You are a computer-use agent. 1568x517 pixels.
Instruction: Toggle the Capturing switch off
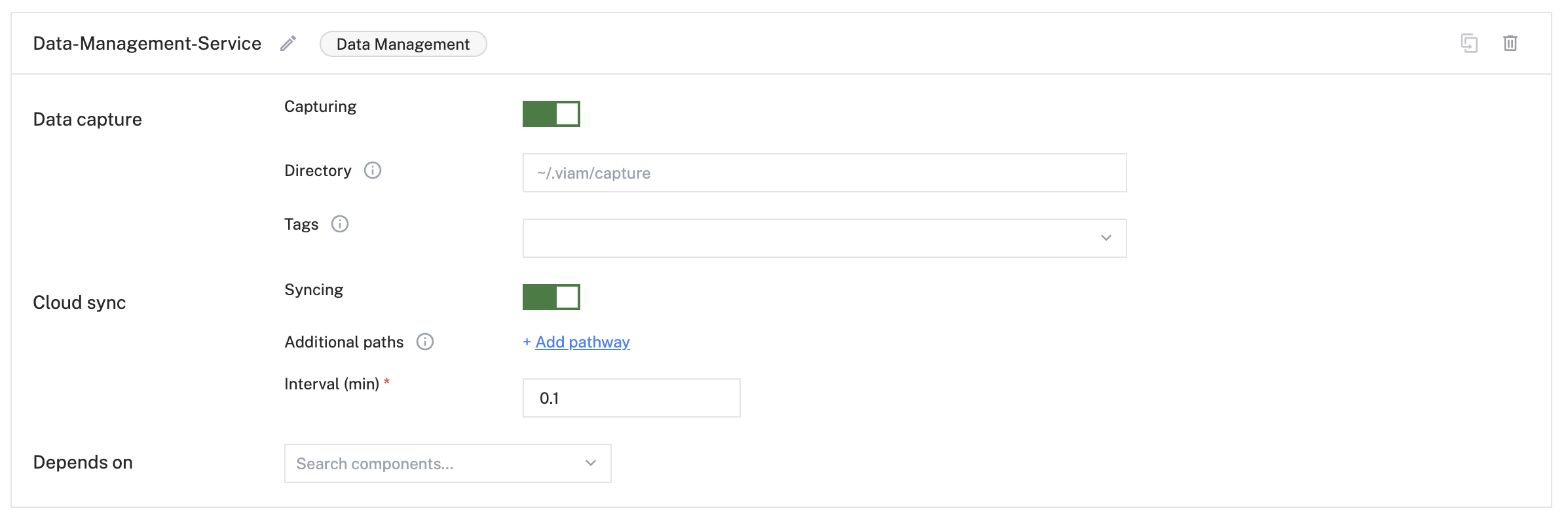tap(551, 114)
